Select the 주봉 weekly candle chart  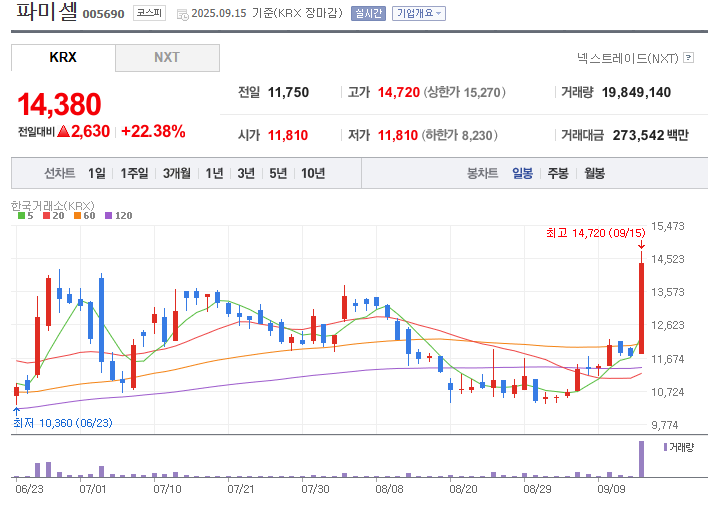(x=558, y=173)
